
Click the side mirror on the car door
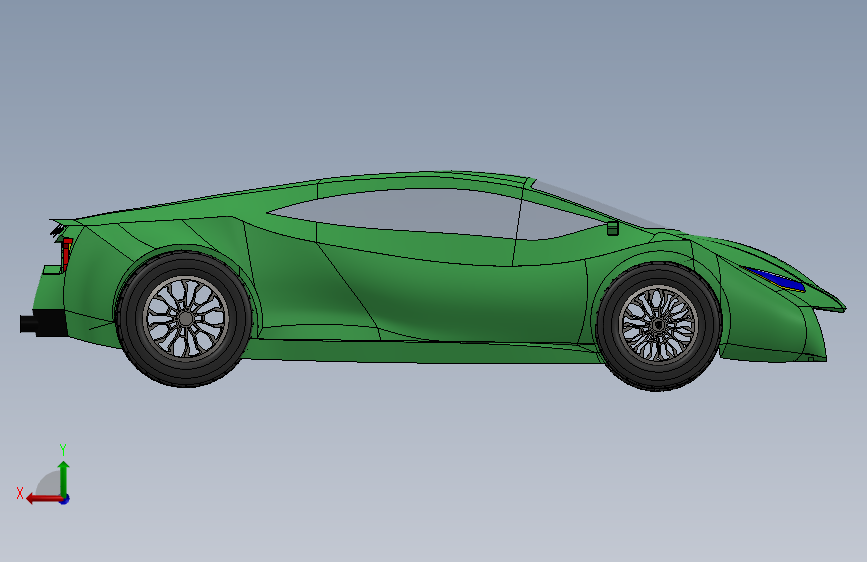click(613, 228)
